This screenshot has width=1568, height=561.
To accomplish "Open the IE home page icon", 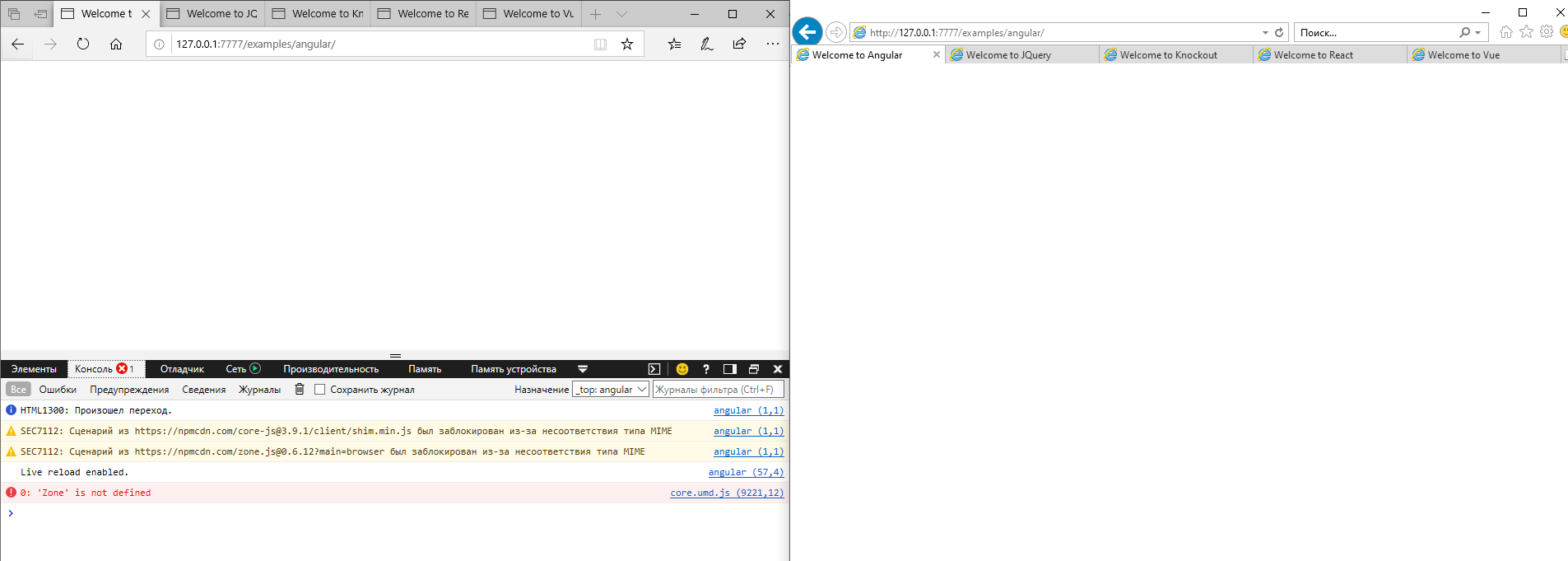I will pyautogui.click(x=1505, y=31).
